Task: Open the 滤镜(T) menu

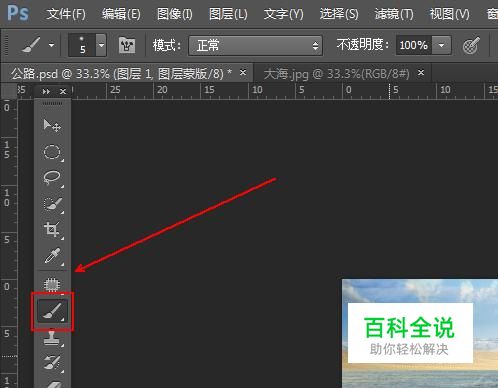Action: click(394, 14)
